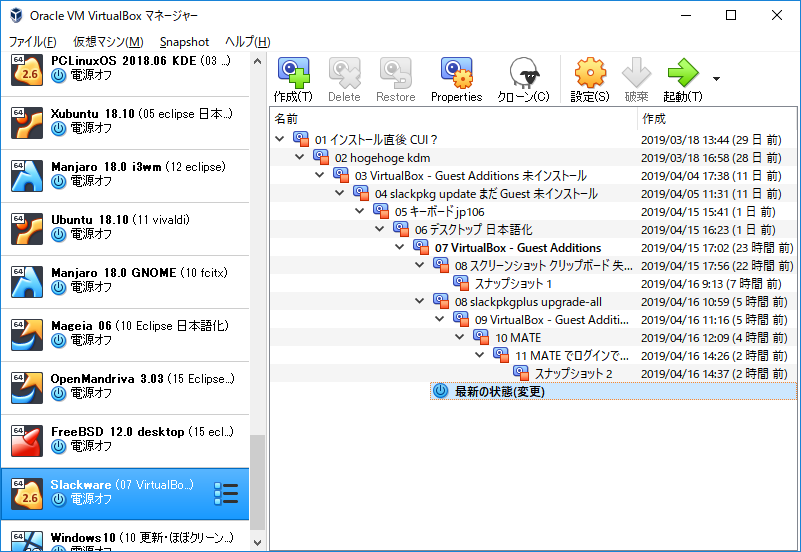Image resolution: width=801 pixels, height=552 pixels.
Task: Click snapshot icon of 02 hogehoge kdm
Action: [x=321, y=157]
